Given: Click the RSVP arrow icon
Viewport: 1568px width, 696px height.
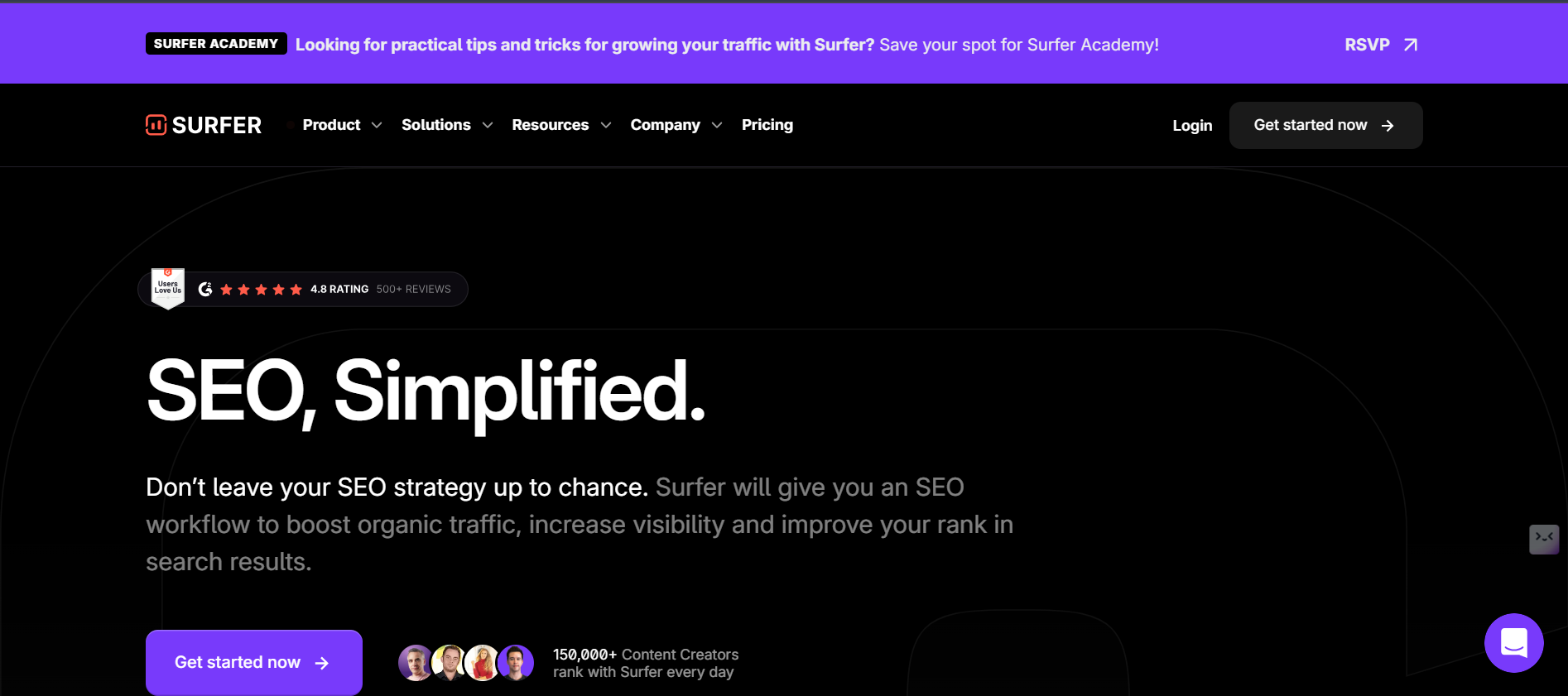Looking at the screenshot, I should tap(1411, 45).
